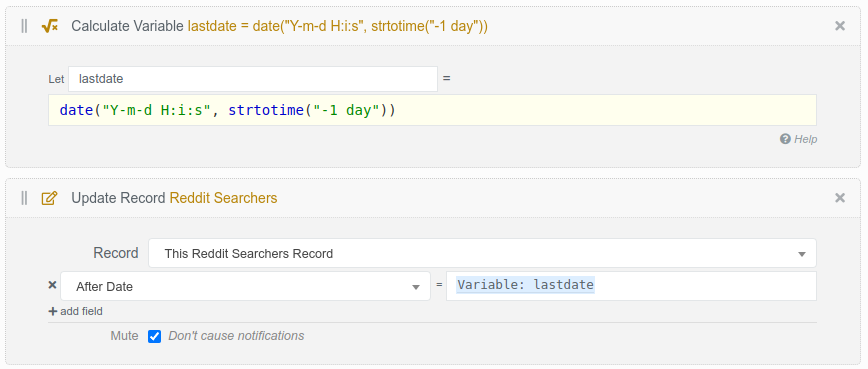
Task: Click the Update Record edit icon
Action: click(x=50, y=198)
